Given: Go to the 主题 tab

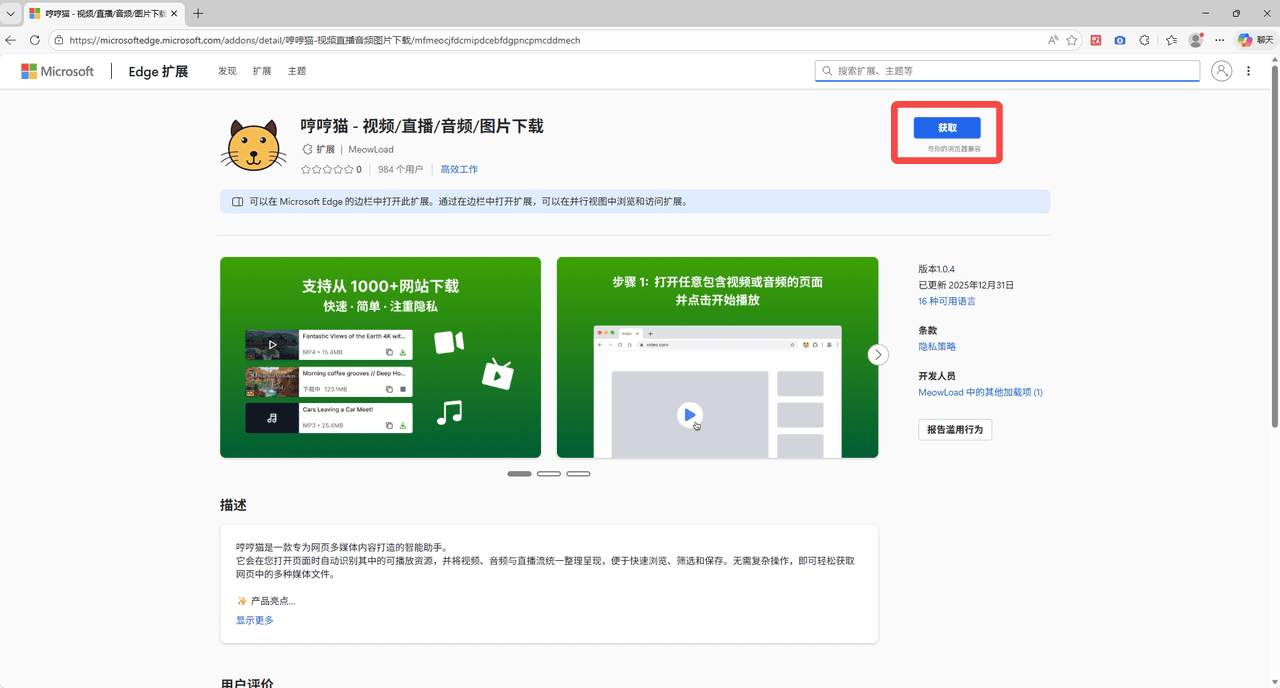Looking at the screenshot, I should (297, 71).
